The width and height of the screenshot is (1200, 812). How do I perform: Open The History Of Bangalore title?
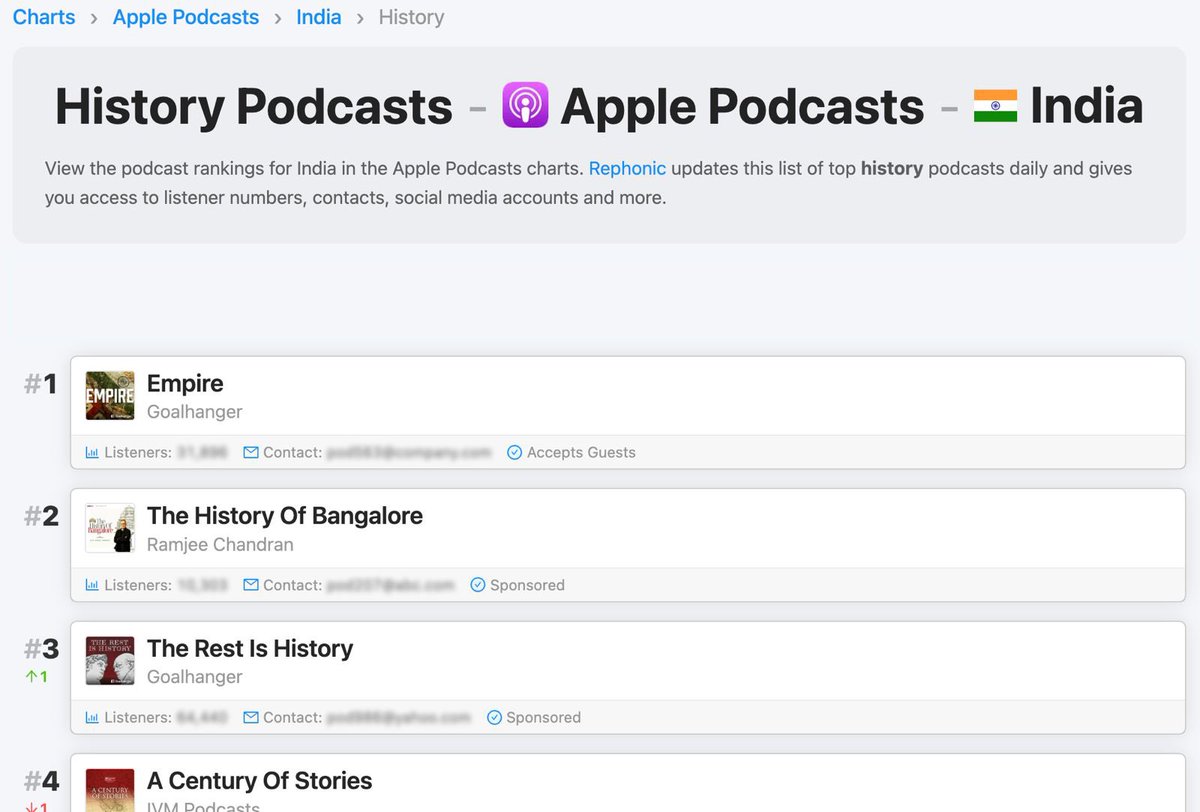[x=285, y=516]
